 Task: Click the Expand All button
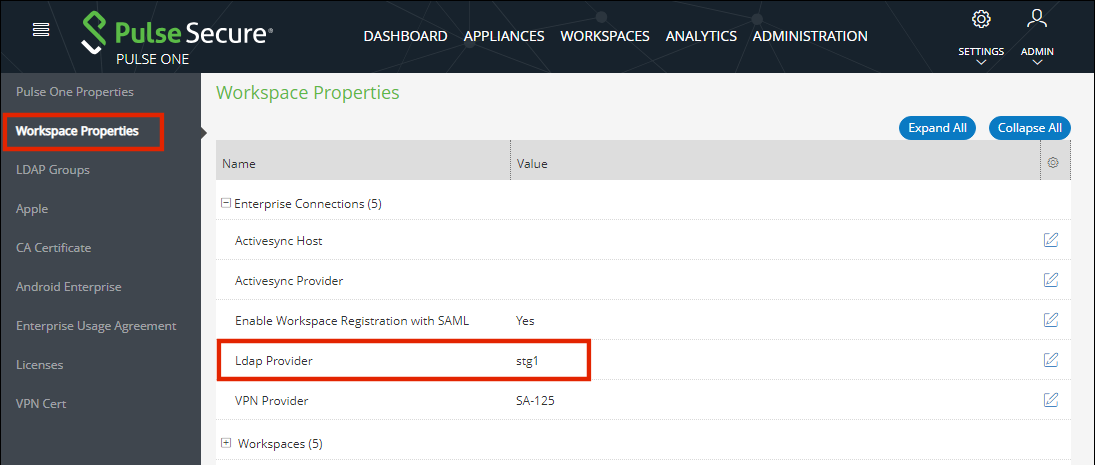click(x=937, y=128)
